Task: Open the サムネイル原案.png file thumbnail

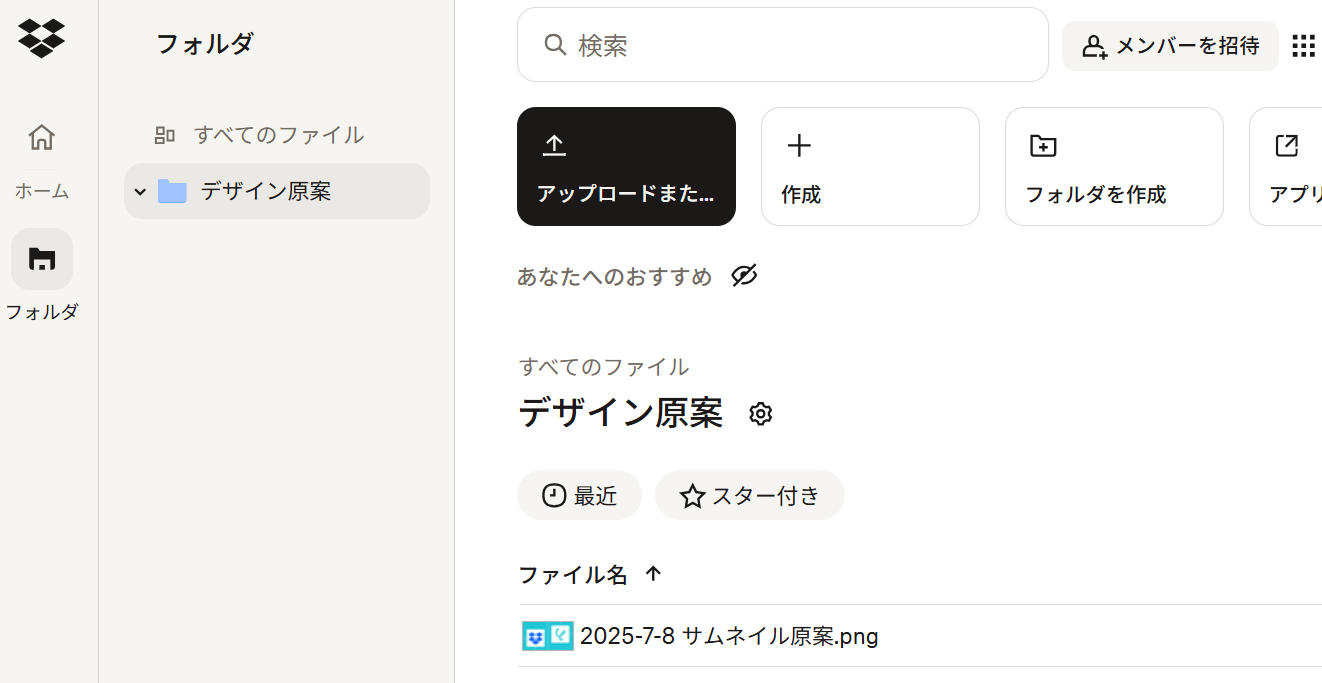Action: [547, 636]
